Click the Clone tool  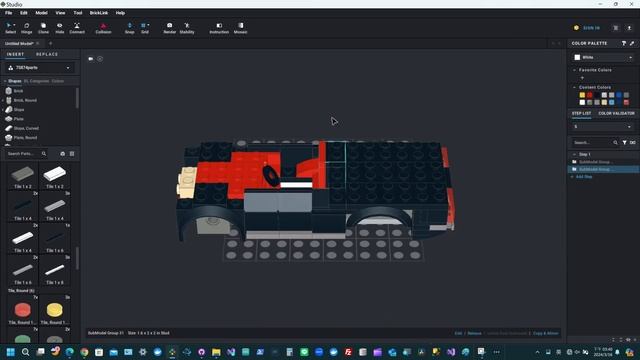point(43,28)
